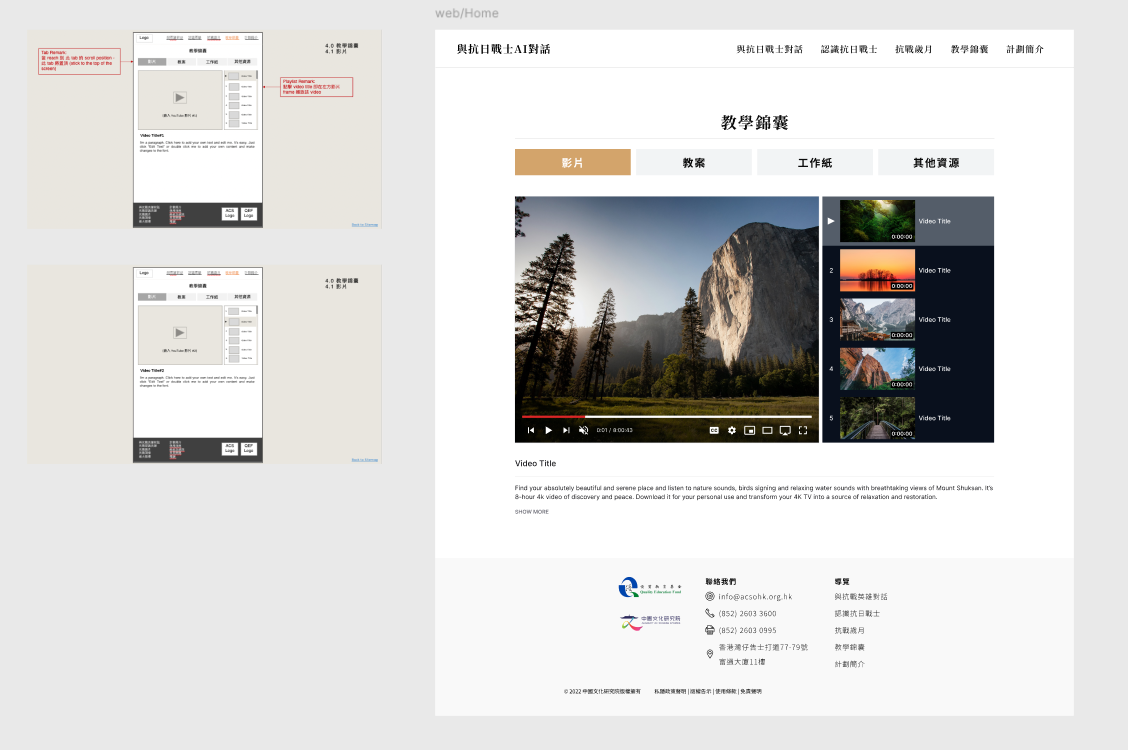Click the phone icon next to (852) 2603 3600
Screen dimensions: 1128x750
pyautogui.click(x=709, y=613)
